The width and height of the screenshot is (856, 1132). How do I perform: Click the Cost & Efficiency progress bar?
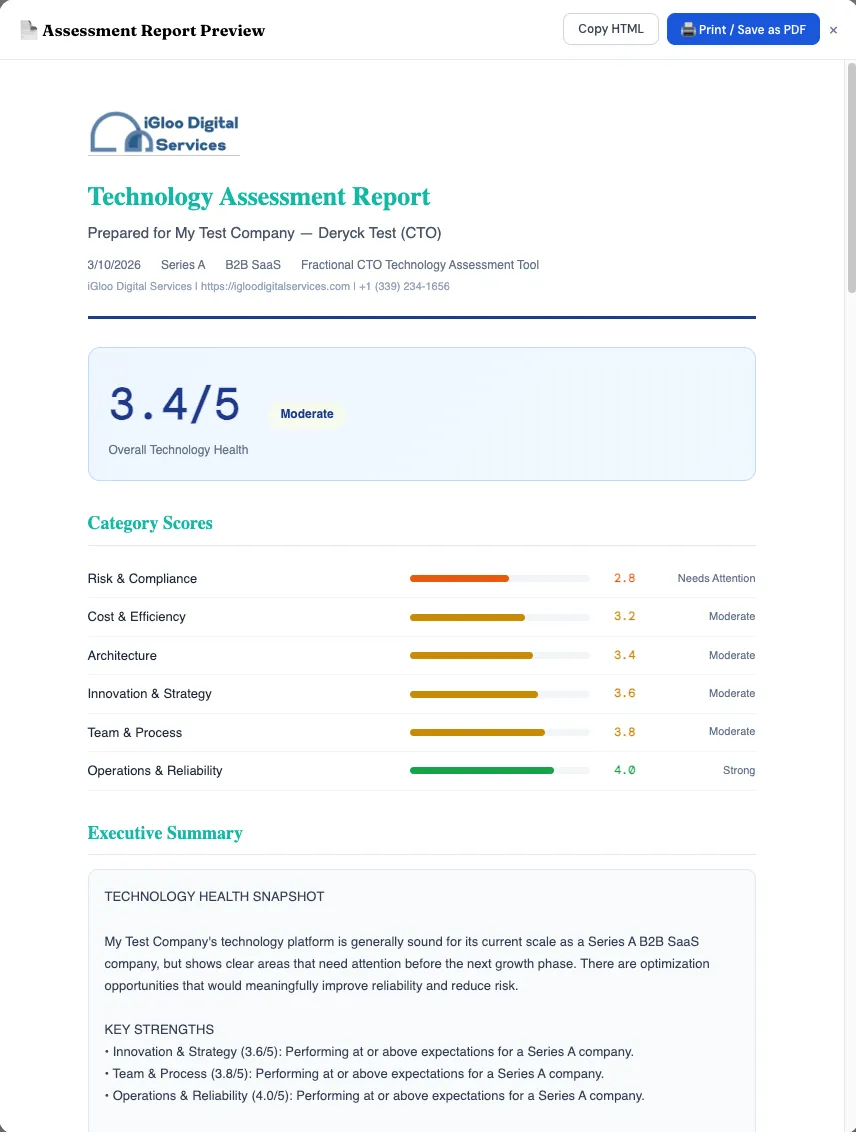click(x=499, y=617)
